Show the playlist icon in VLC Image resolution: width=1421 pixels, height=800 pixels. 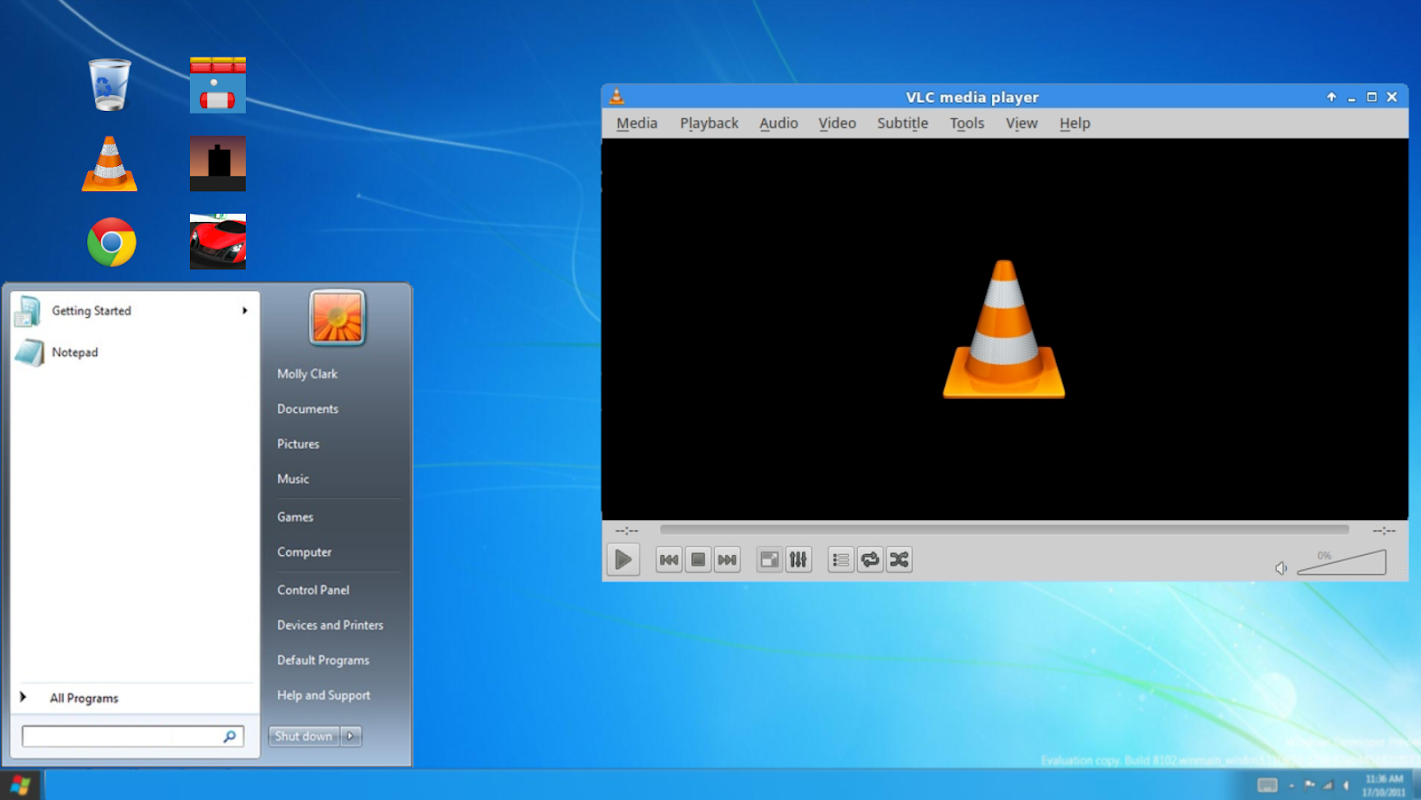click(x=841, y=560)
